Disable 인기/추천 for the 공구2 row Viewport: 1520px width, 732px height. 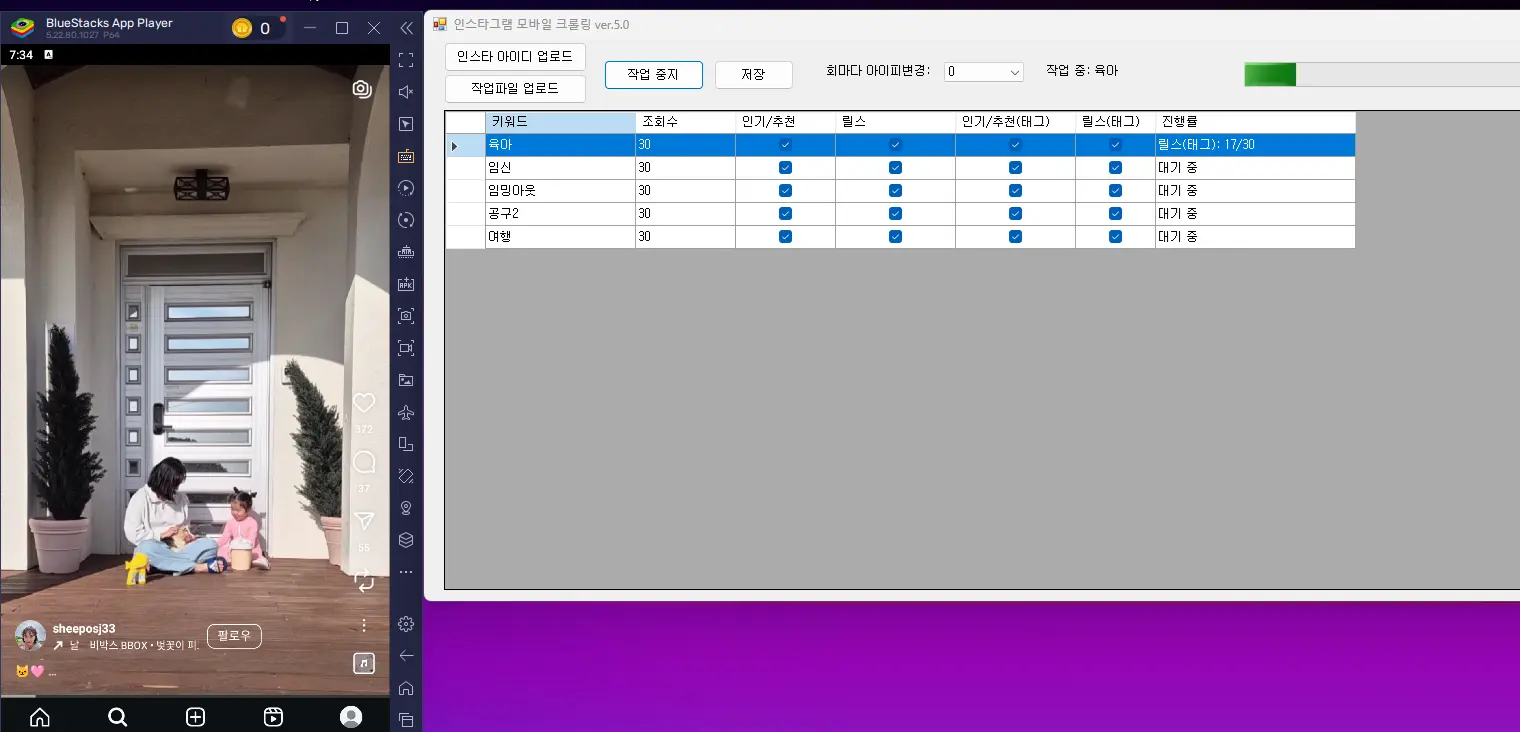(x=785, y=213)
